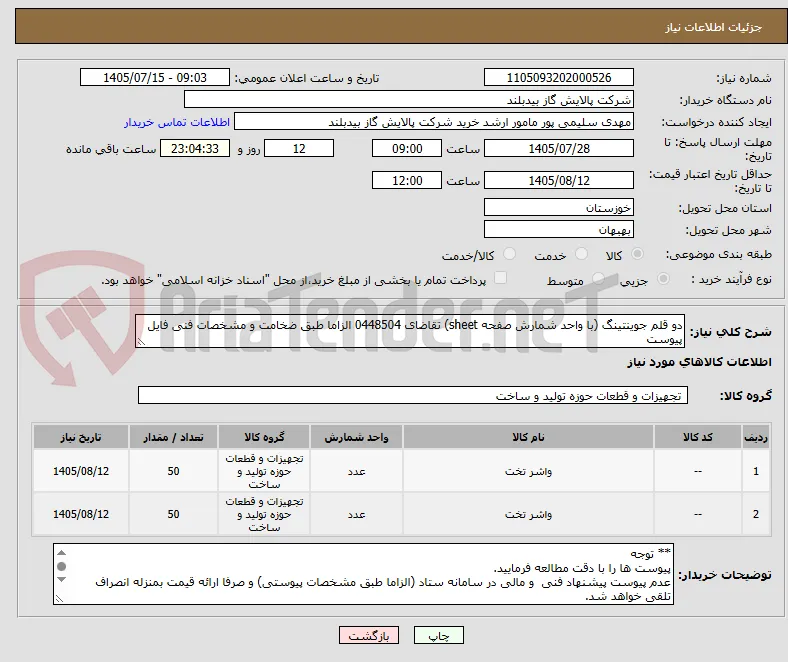Click the resize grip of buyer notes box
This screenshot has height=662, width=788.
(59, 599)
